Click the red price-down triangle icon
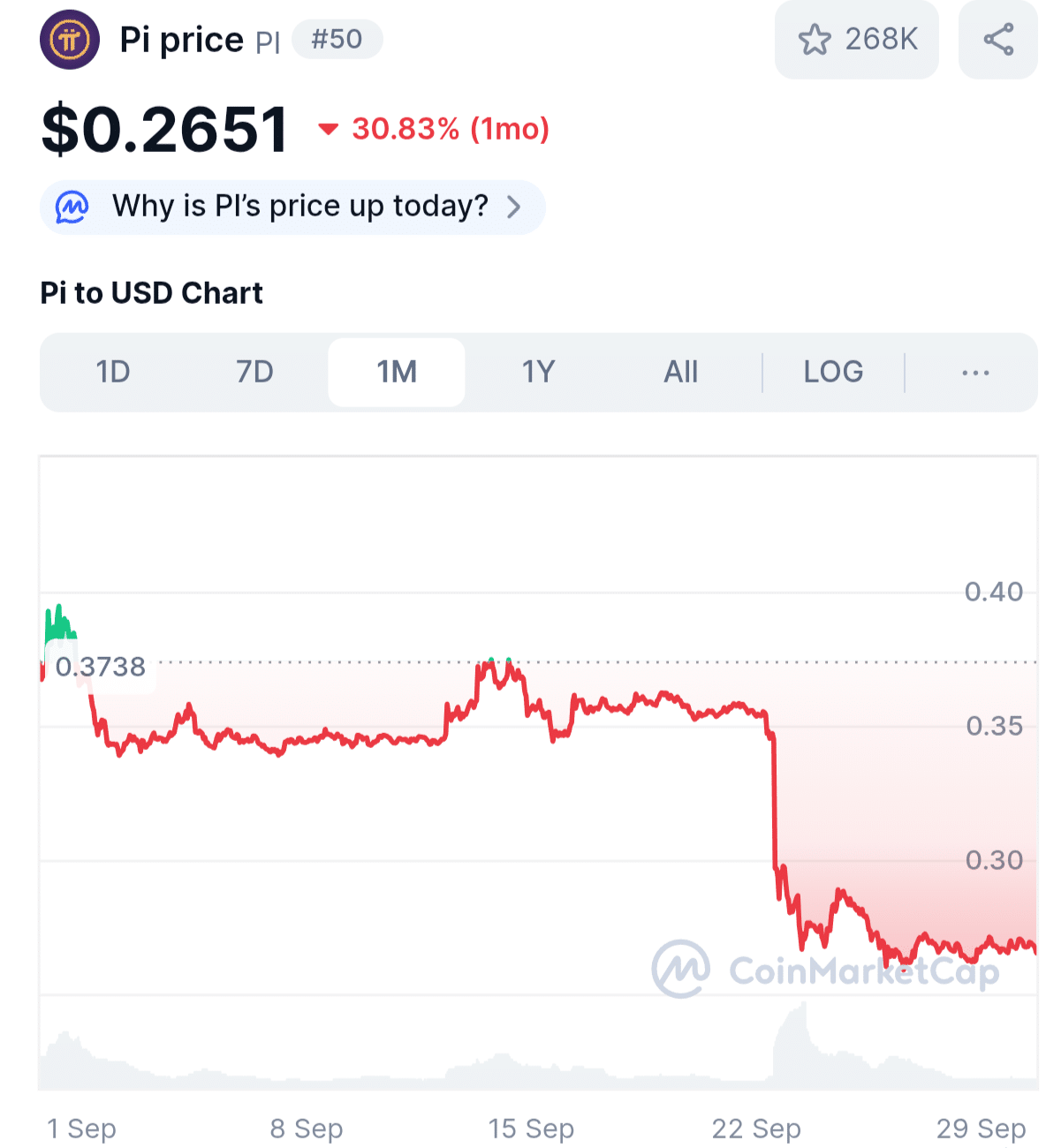 click(328, 130)
